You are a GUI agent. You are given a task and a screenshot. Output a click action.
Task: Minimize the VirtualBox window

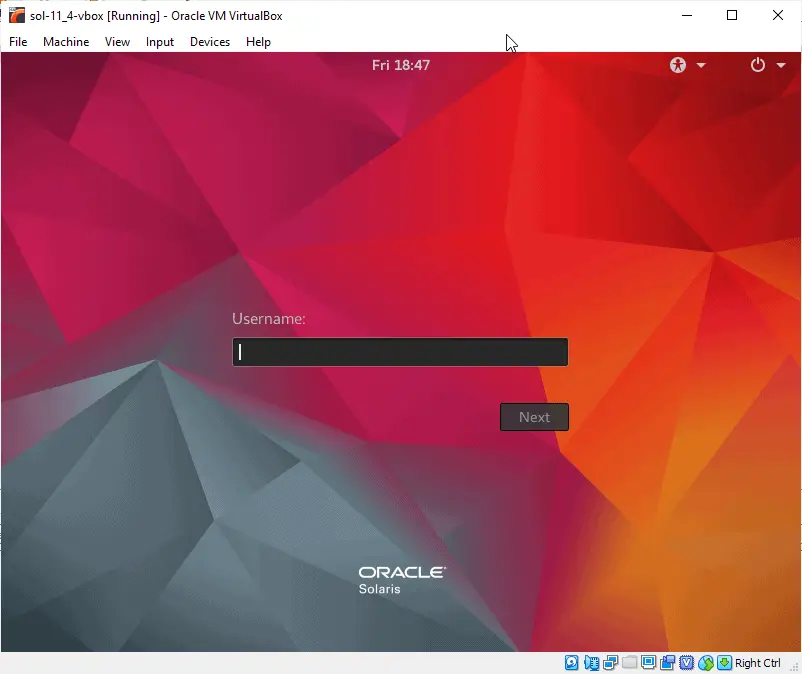click(x=687, y=15)
